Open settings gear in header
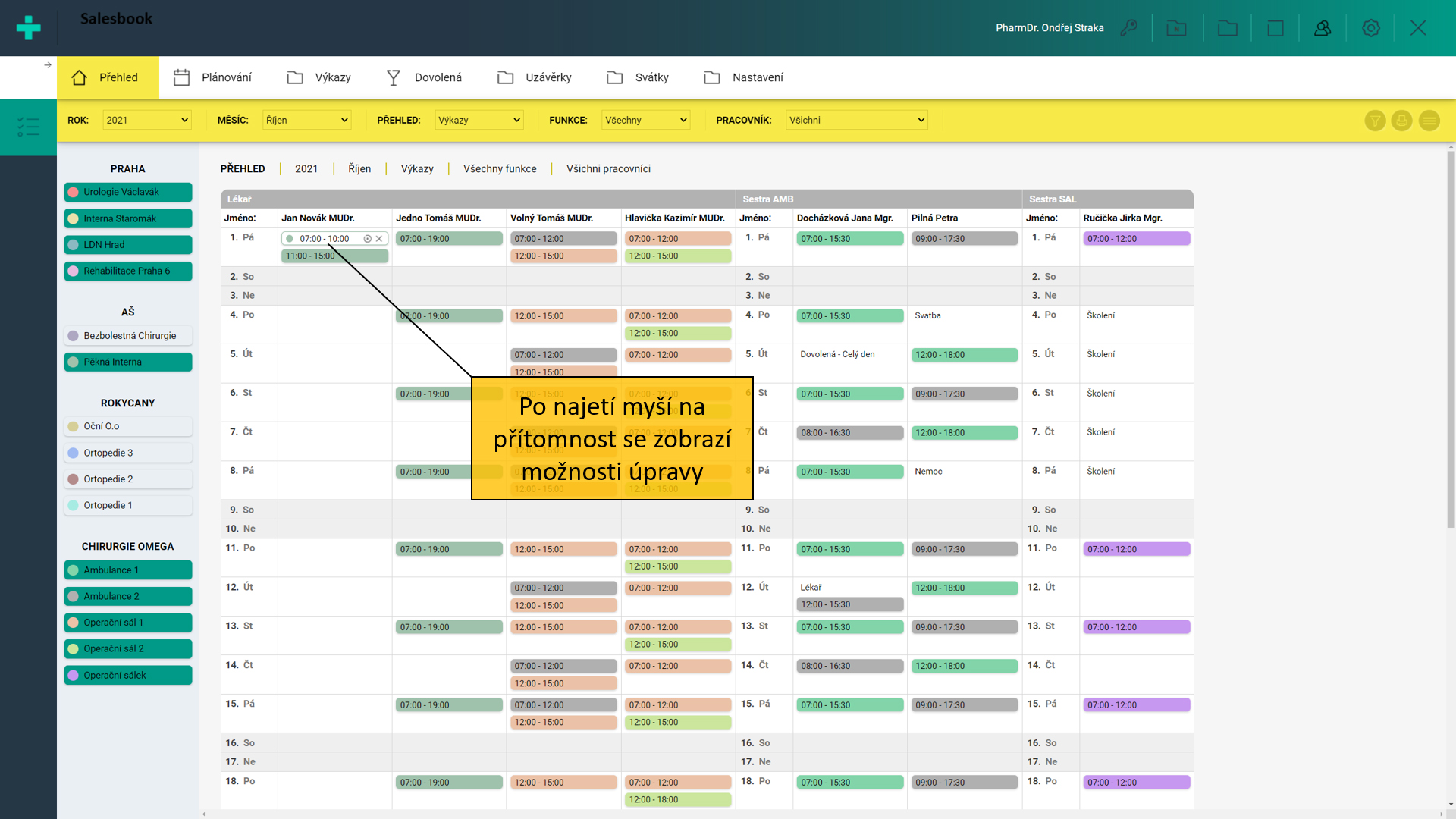This screenshot has width=1456, height=819. [x=1370, y=28]
